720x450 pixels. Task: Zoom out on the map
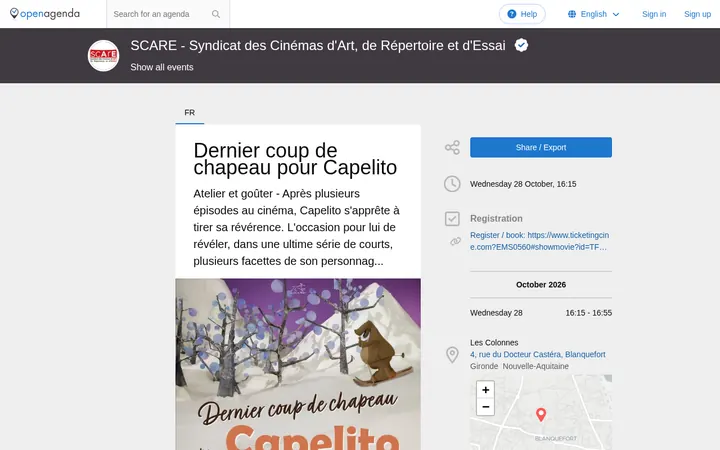coord(485,407)
